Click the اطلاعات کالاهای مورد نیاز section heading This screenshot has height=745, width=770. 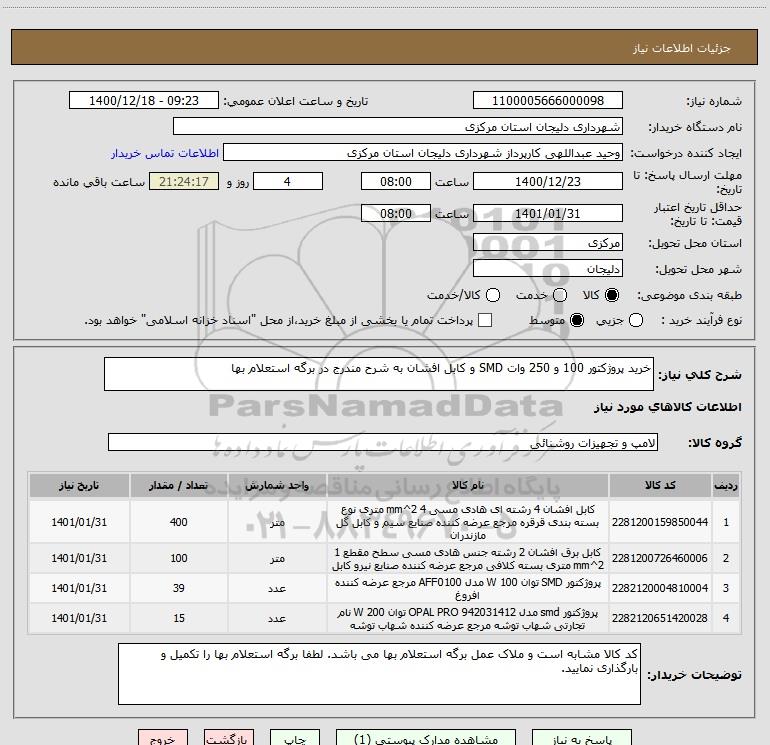[x=668, y=407]
